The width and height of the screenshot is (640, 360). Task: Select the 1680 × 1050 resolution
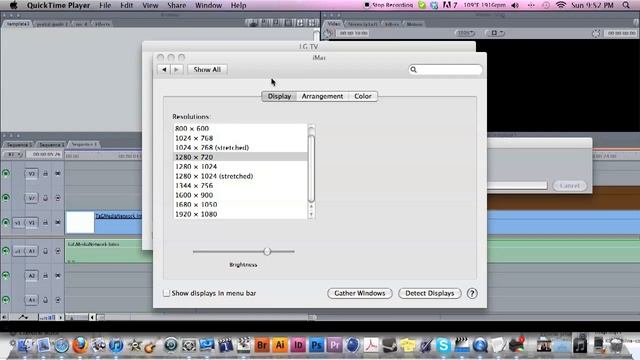click(x=240, y=204)
